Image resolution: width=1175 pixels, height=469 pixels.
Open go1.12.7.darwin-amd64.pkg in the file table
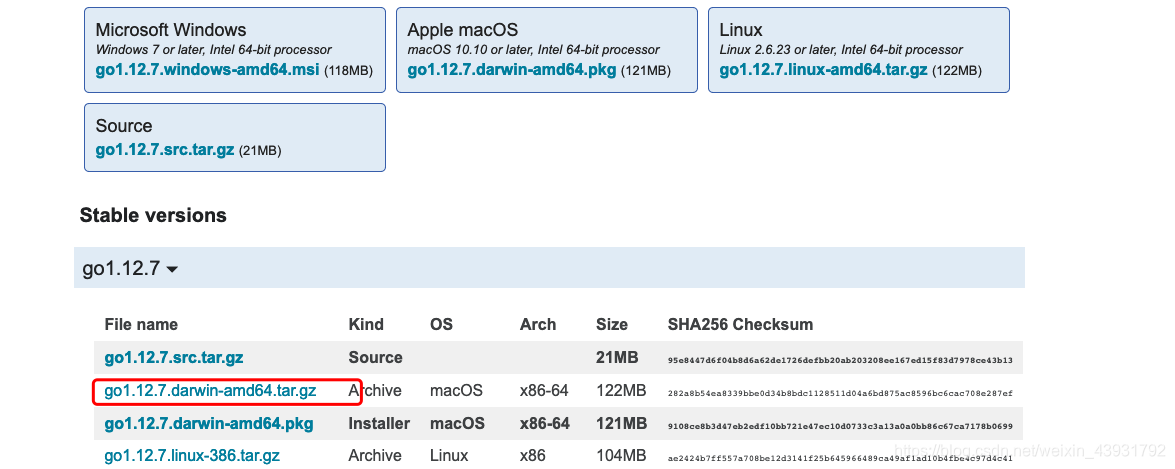click(209, 423)
